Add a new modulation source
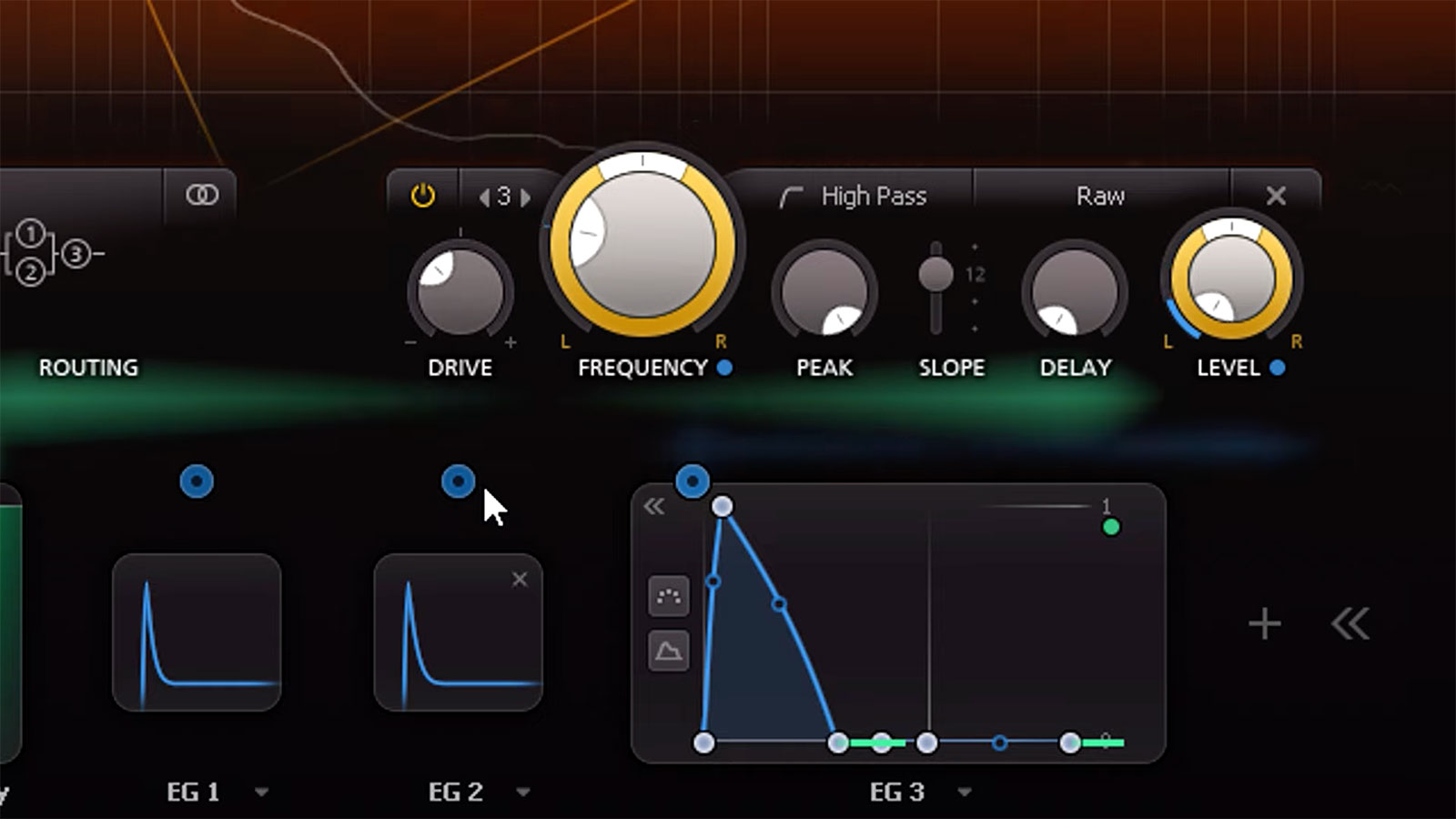 [1264, 624]
